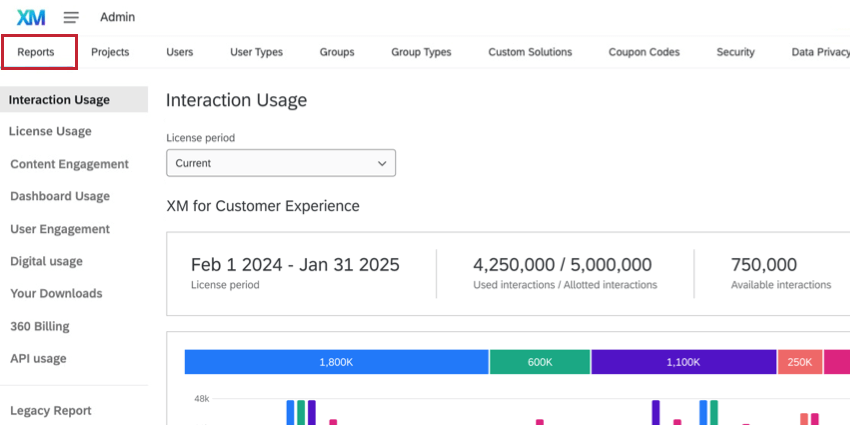This screenshot has width=850, height=425.
Task: Select the User Types tab
Action: point(256,52)
